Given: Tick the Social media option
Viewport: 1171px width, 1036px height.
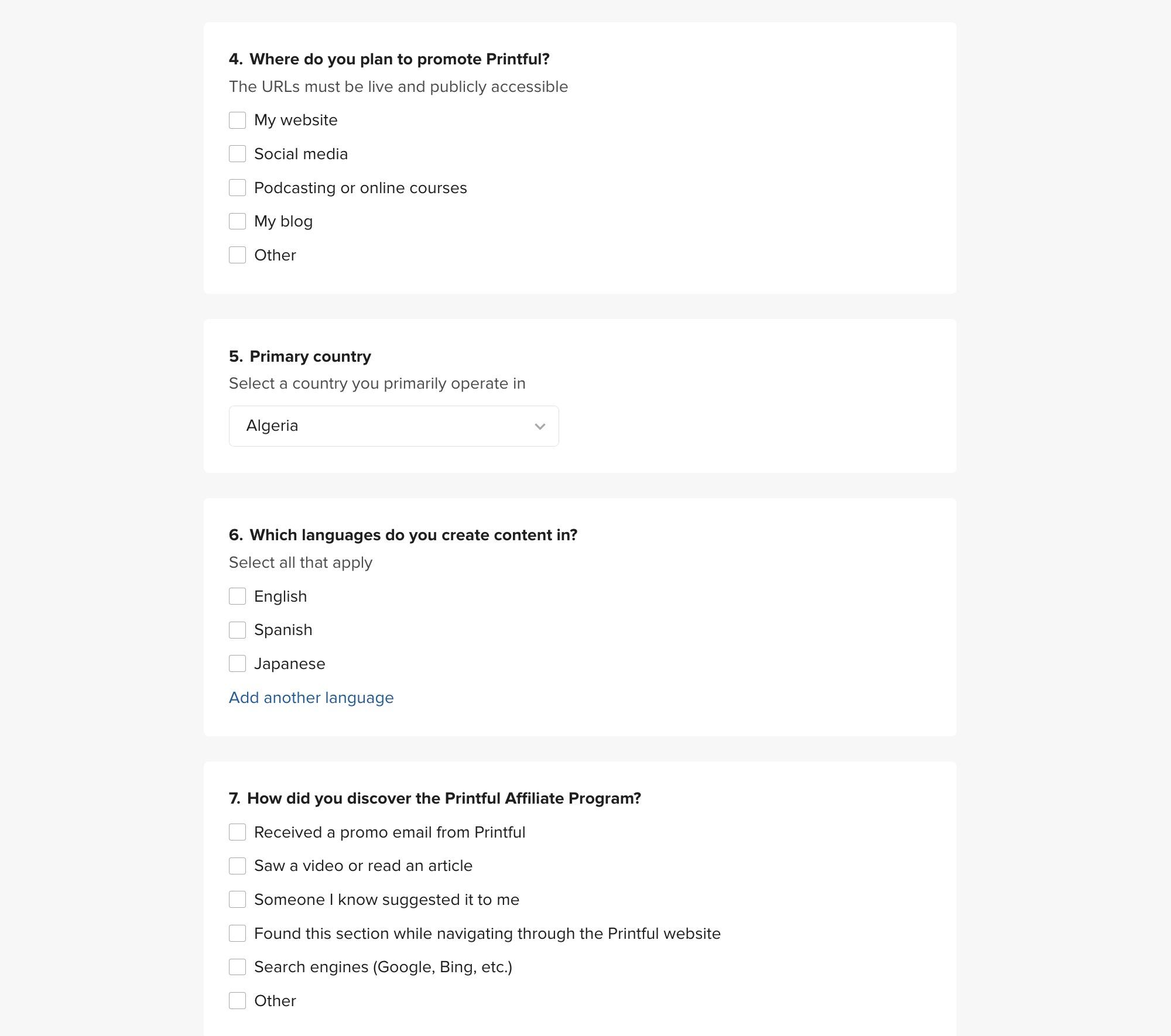Looking at the screenshot, I should (237, 154).
